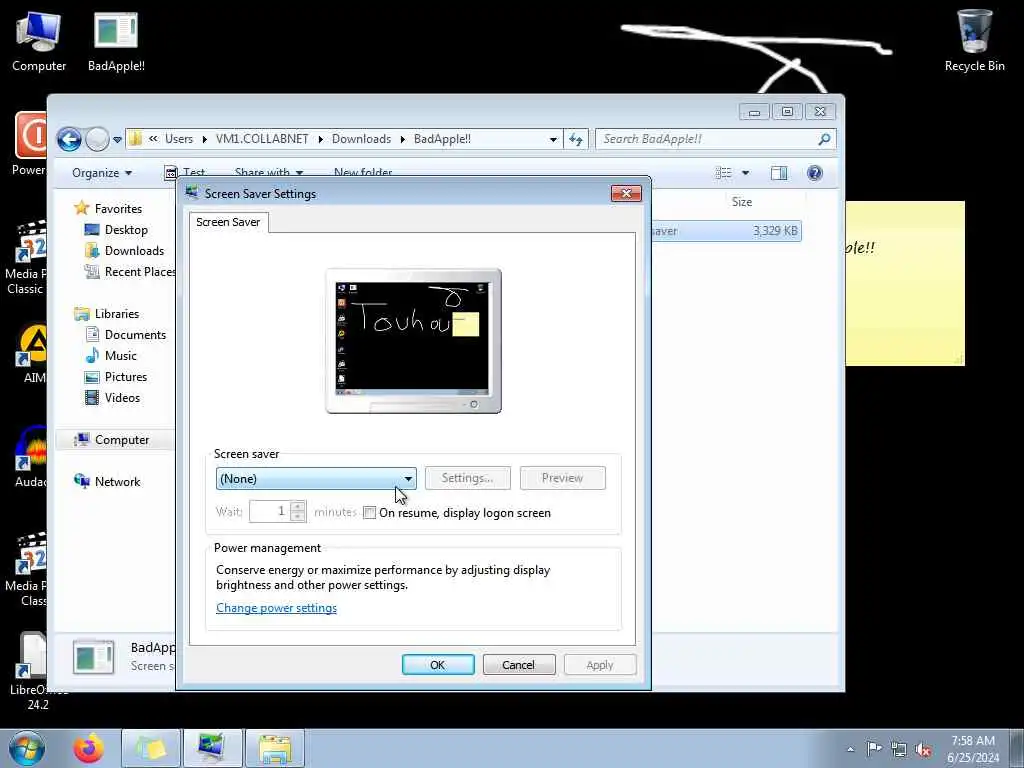Open the Windows Start button
Screen dimensions: 1024x768
(x=26, y=748)
